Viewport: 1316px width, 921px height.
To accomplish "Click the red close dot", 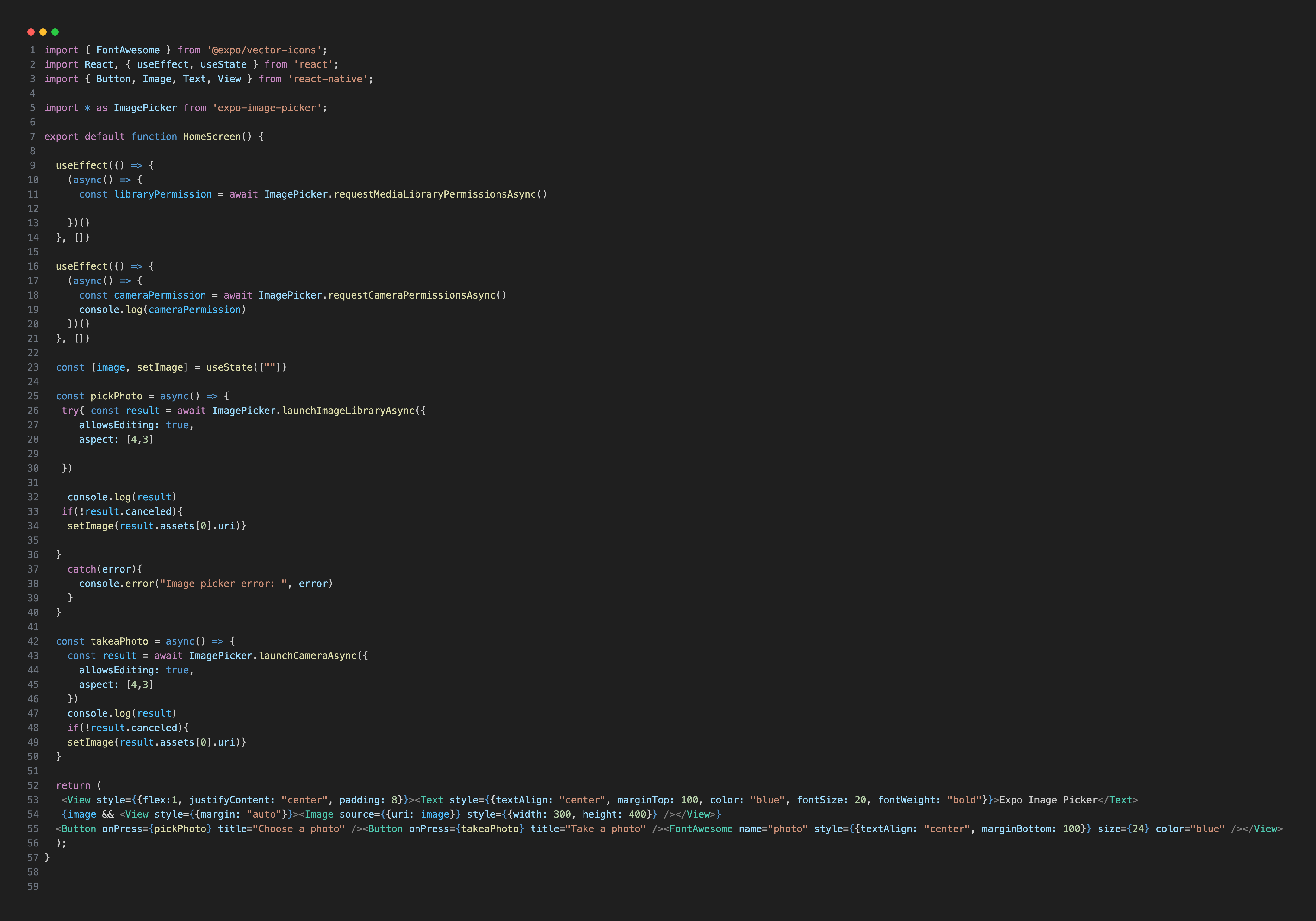I will tap(31, 32).
